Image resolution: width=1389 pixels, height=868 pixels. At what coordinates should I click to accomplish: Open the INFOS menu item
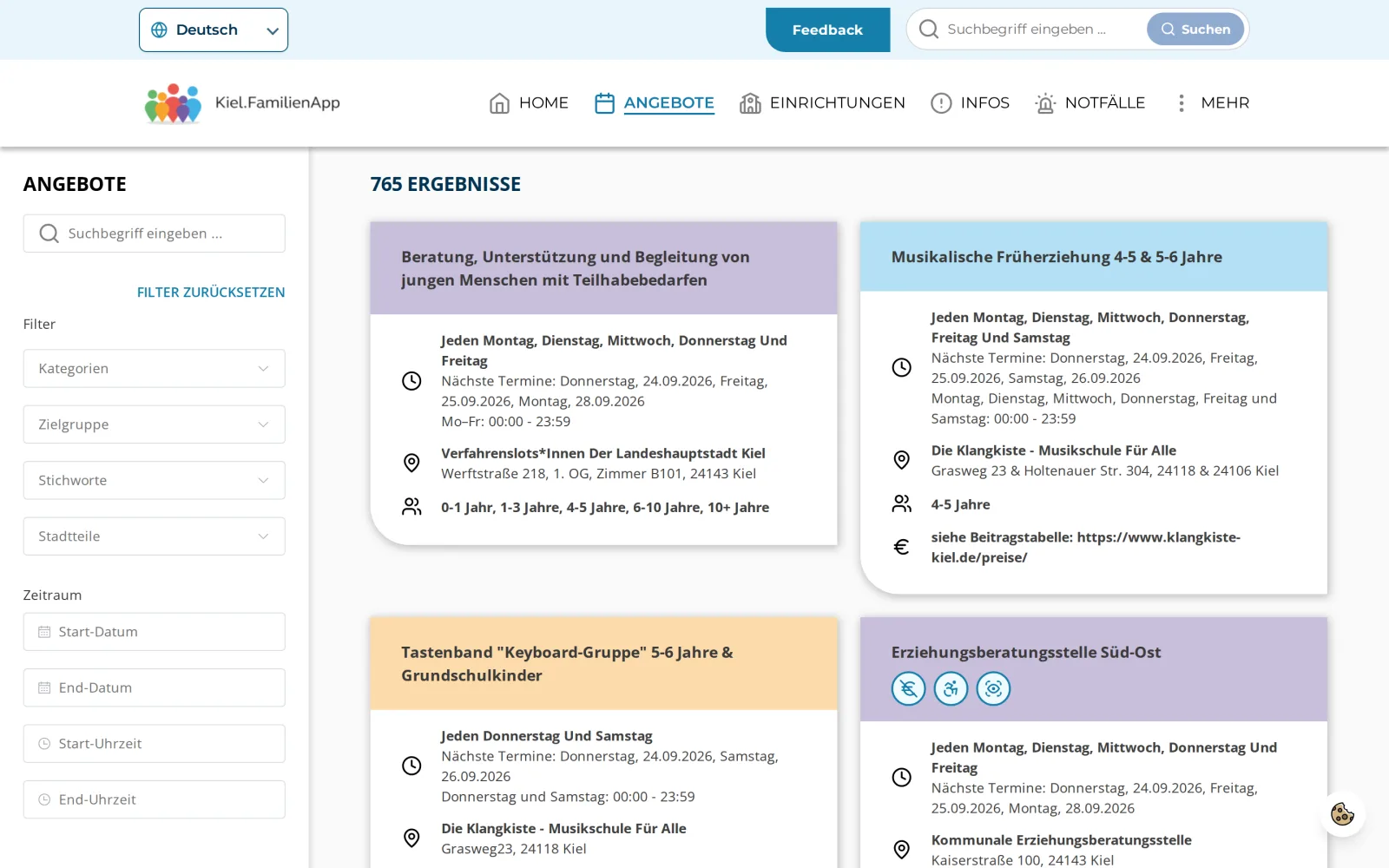click(970, 103)
